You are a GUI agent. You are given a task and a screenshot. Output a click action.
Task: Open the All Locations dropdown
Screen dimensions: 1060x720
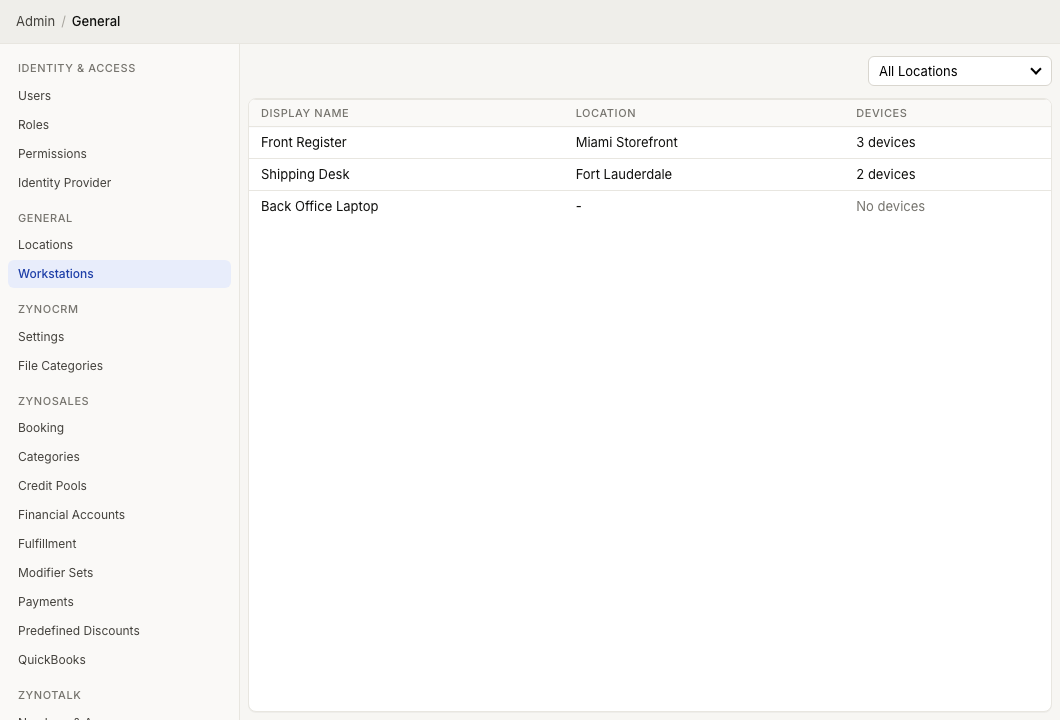959,71
